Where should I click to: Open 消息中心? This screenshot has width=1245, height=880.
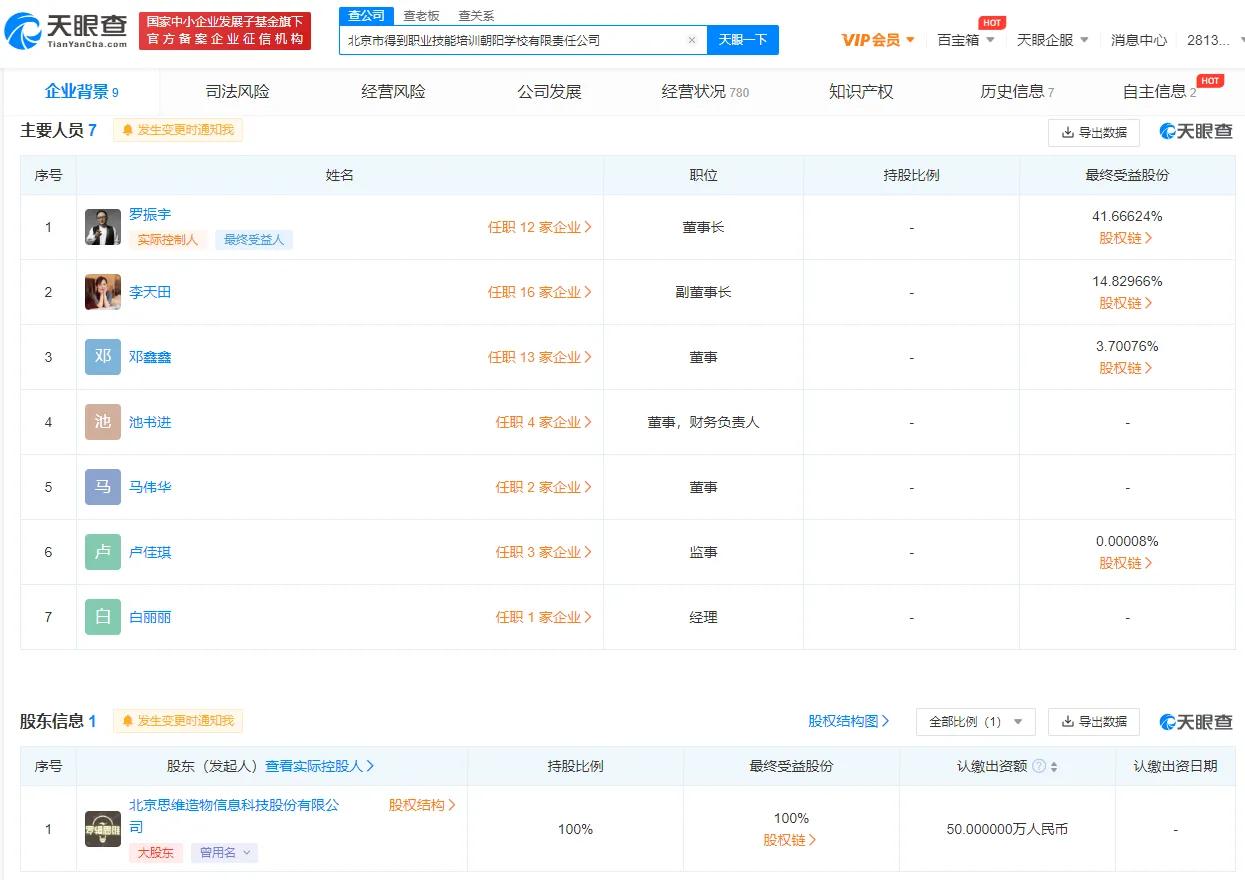click(1139, 40)
